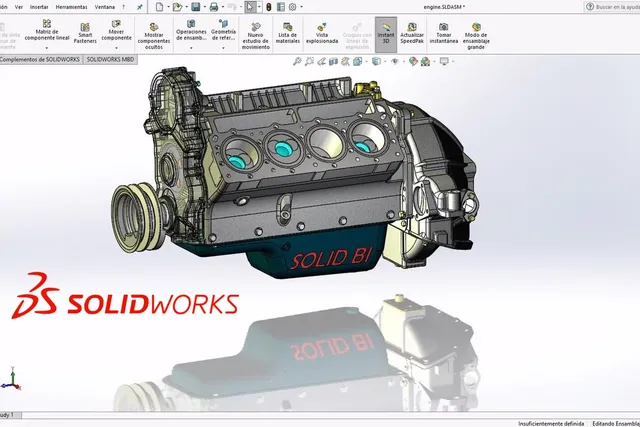This screenshot has height=427, width=640.
Task: Click Previous View icon in view toolbar
Action: click(x=322, y=61)
